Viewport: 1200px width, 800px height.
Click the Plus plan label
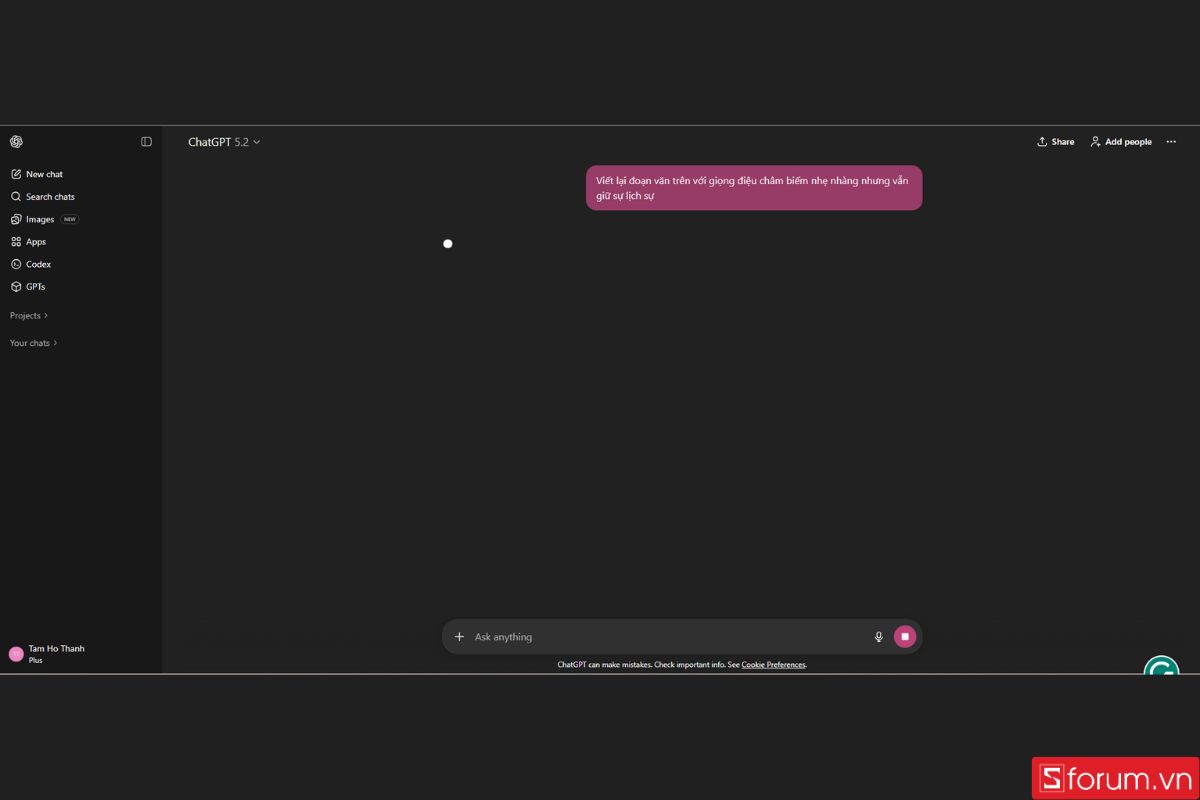tap(35, 661)
